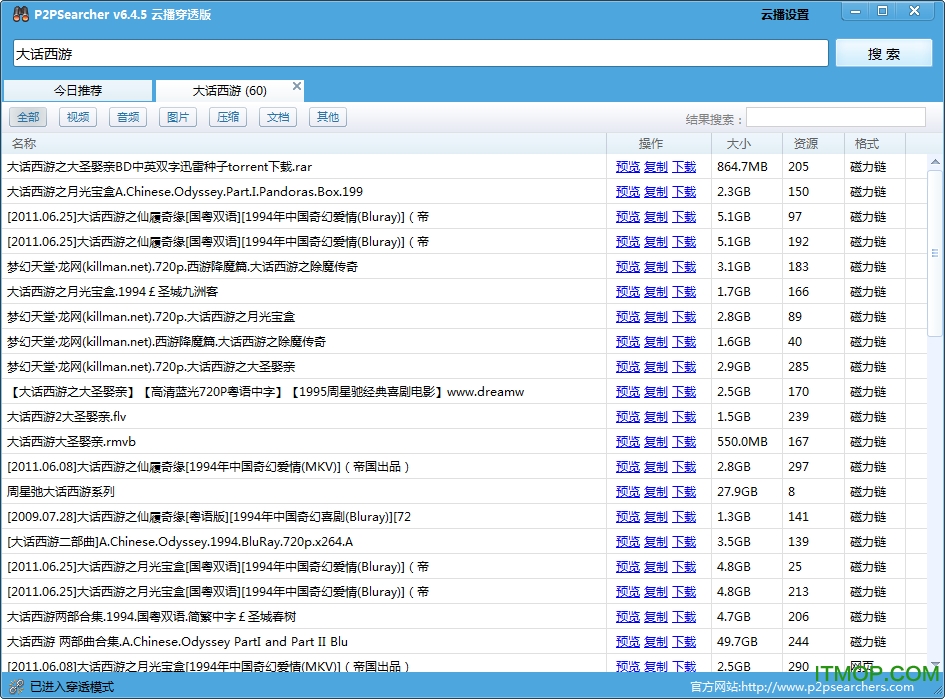Open 预览 preview for the first result
This screenshot has height=699, width=945.
[x=627, y=167]
